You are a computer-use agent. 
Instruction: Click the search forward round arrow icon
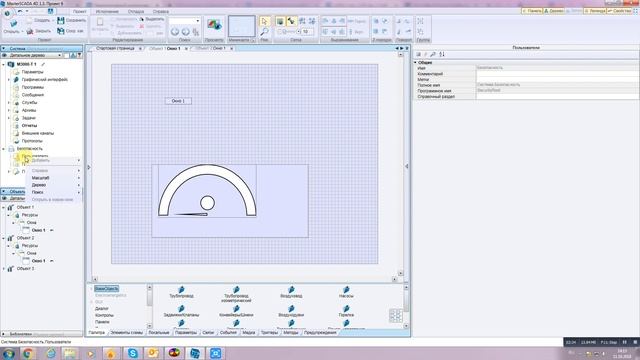[185, 31]
